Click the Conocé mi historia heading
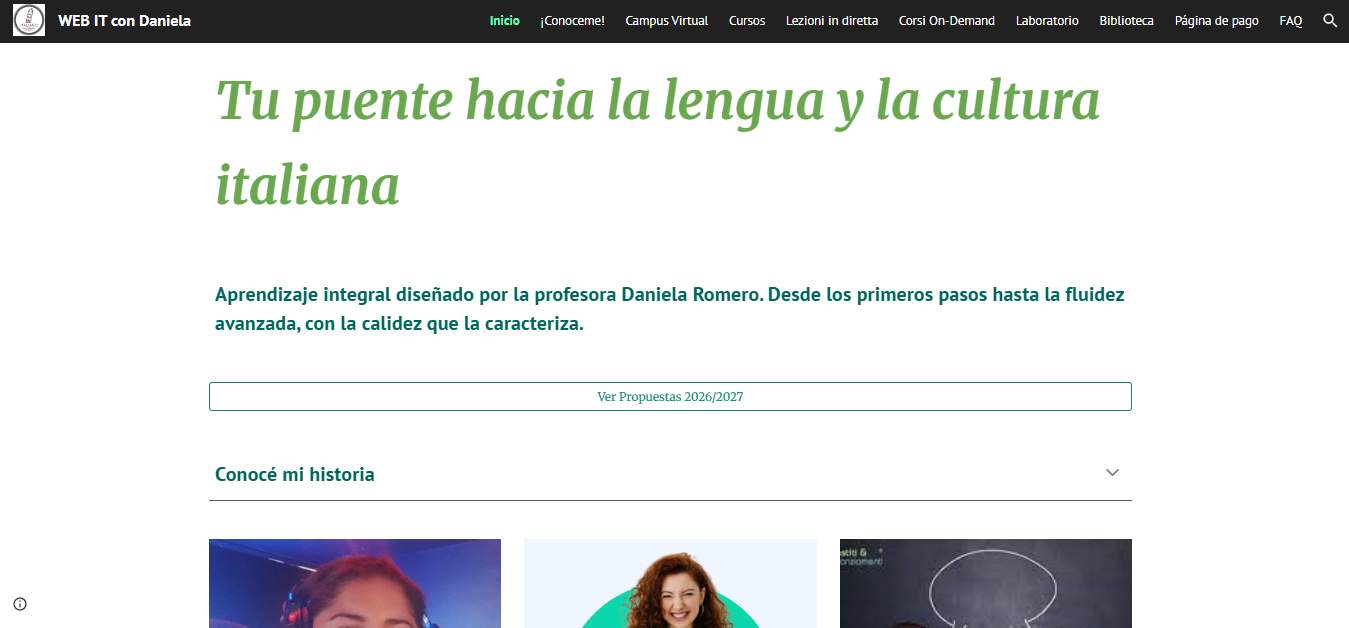This screenshot has width=1349, height=628. (295, 475)
